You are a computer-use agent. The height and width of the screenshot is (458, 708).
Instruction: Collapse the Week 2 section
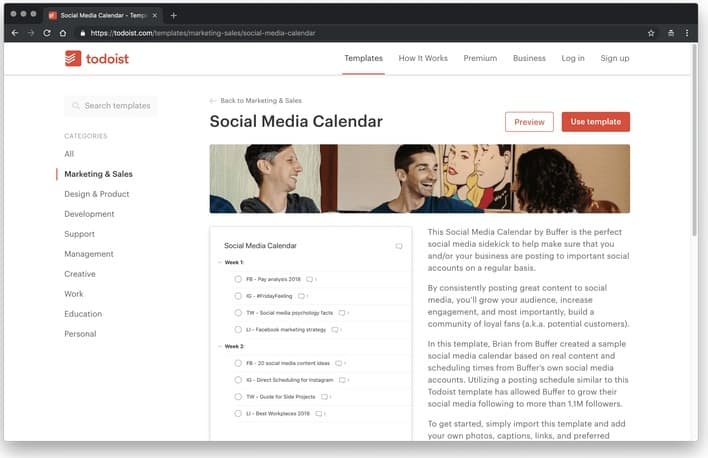(x=220, y=346)
